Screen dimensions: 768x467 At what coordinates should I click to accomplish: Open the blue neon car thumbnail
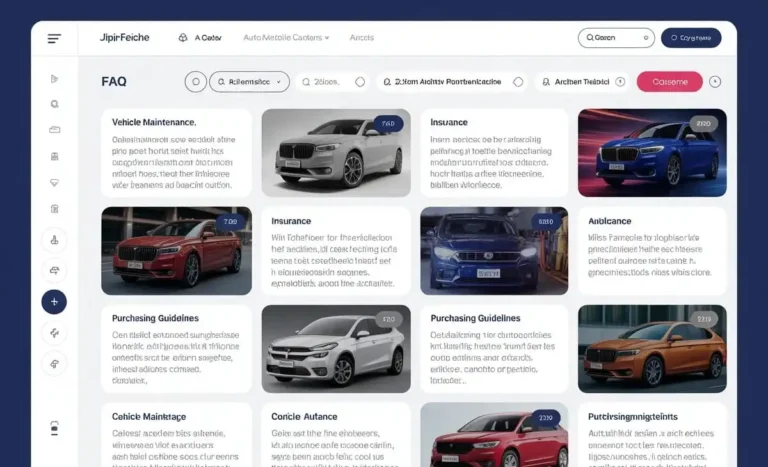(x=652, y=153)
